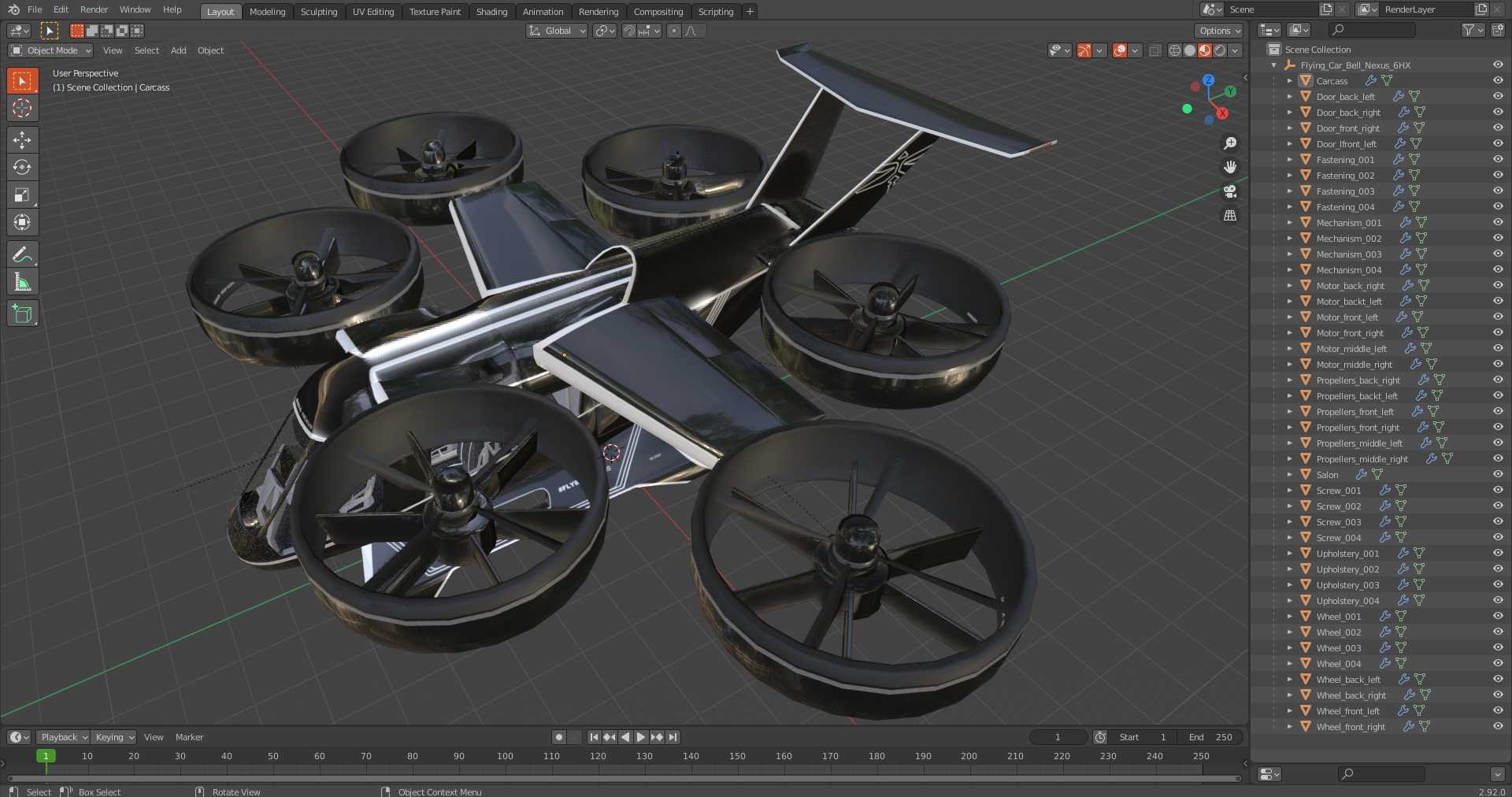The width and height of the screenshot is (1512, 797).
Task: Switch to Modeling workspace tab
Action: [x=267, y=12]
